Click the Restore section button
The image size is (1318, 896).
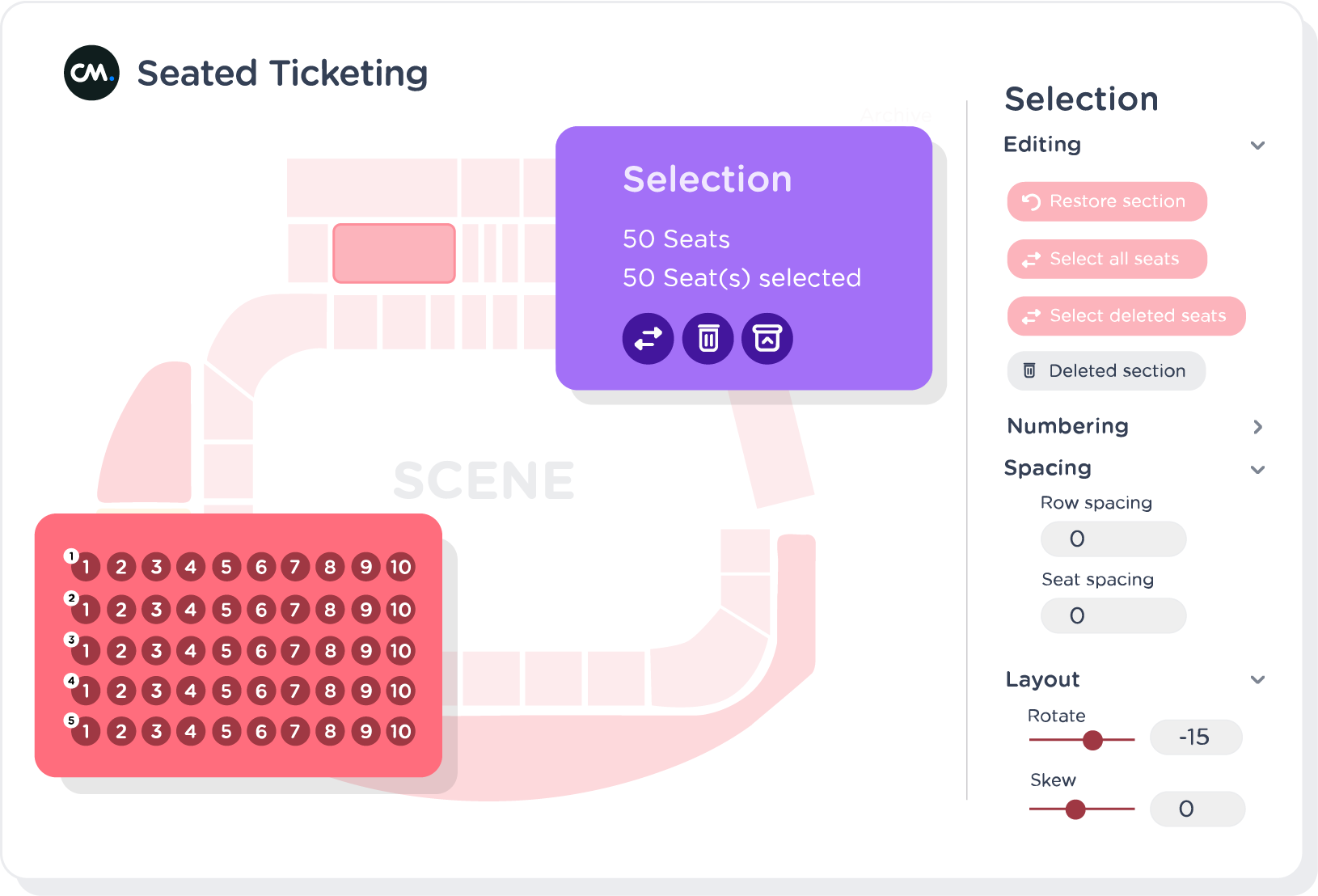click(1107, 201)
